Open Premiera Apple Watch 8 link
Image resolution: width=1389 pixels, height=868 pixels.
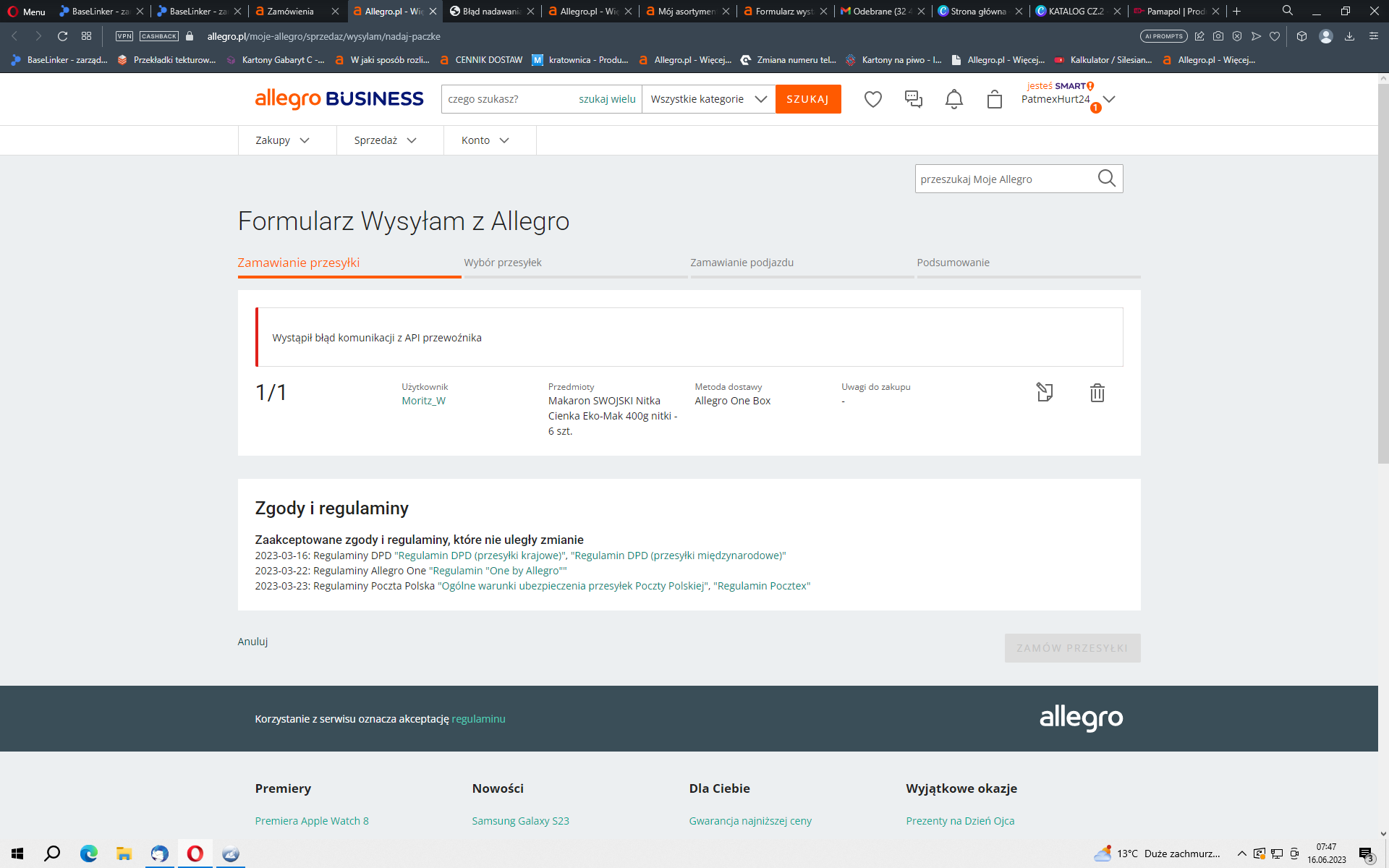[x=312, y=821]
